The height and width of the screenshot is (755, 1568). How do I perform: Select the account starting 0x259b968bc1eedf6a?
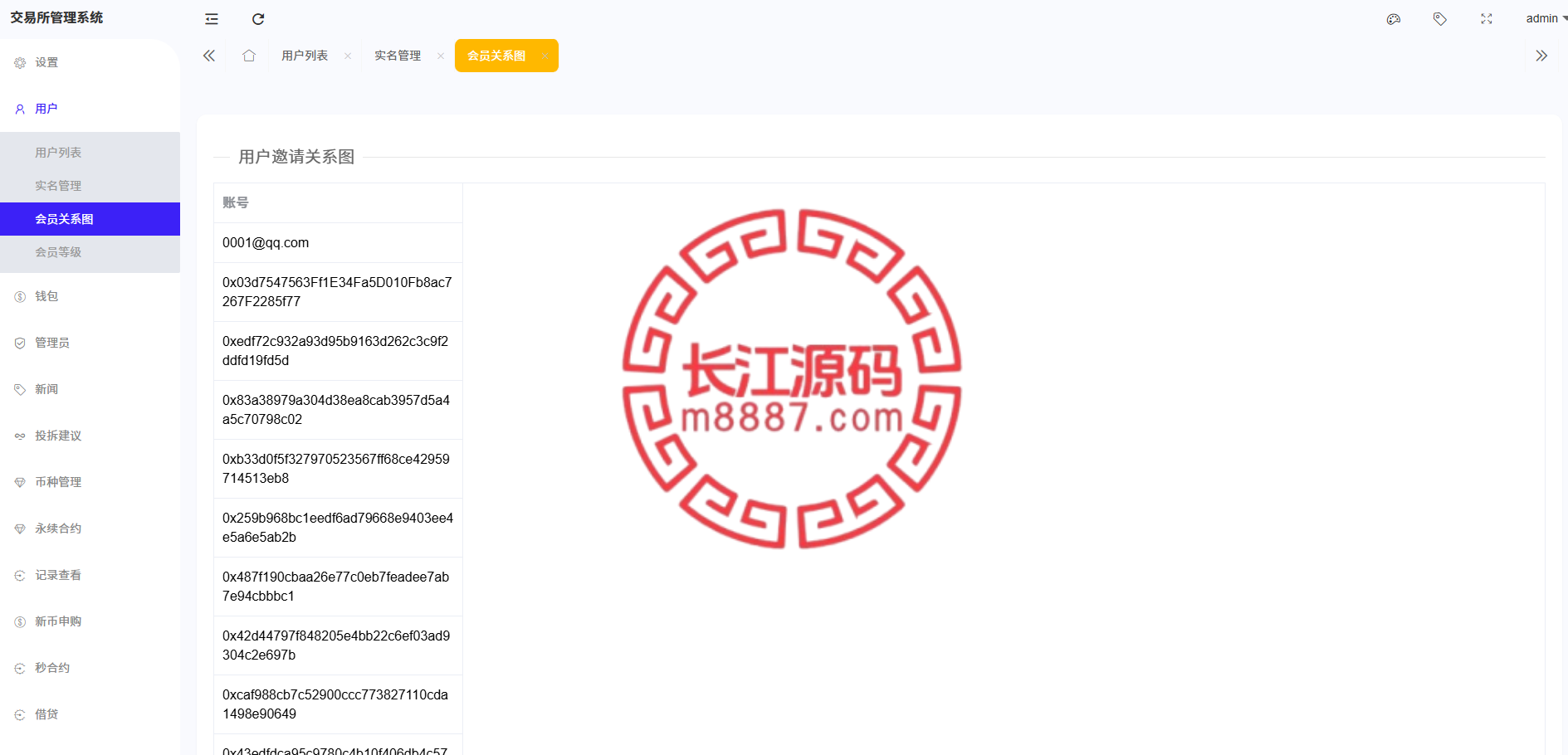[338, 528]
